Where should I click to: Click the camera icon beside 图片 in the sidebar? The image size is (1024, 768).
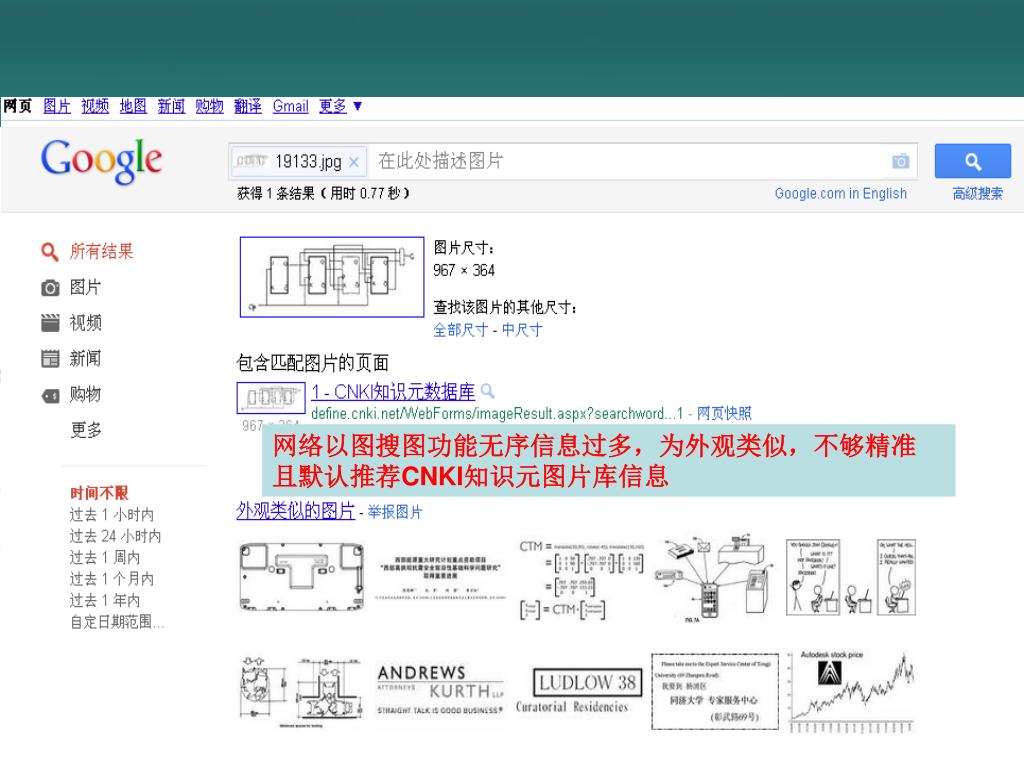pyautogui.click(x=50, y=287)
